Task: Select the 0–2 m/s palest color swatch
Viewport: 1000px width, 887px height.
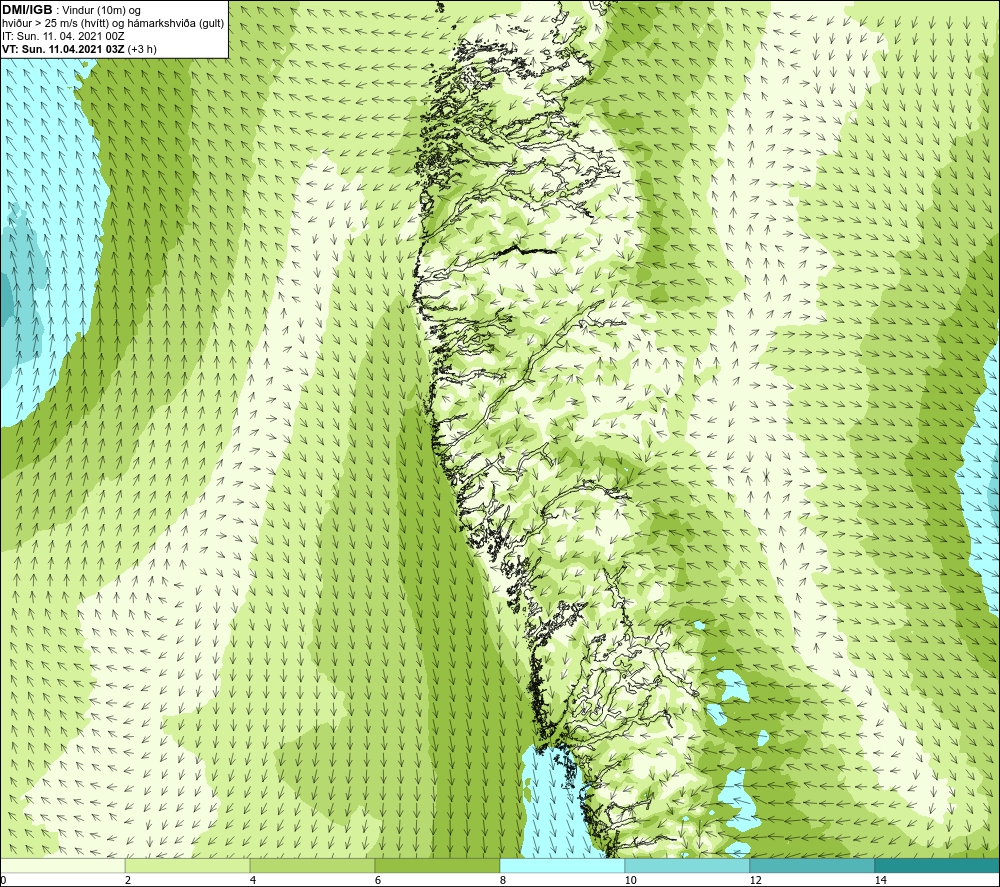Action: click(x=62, y=865)
